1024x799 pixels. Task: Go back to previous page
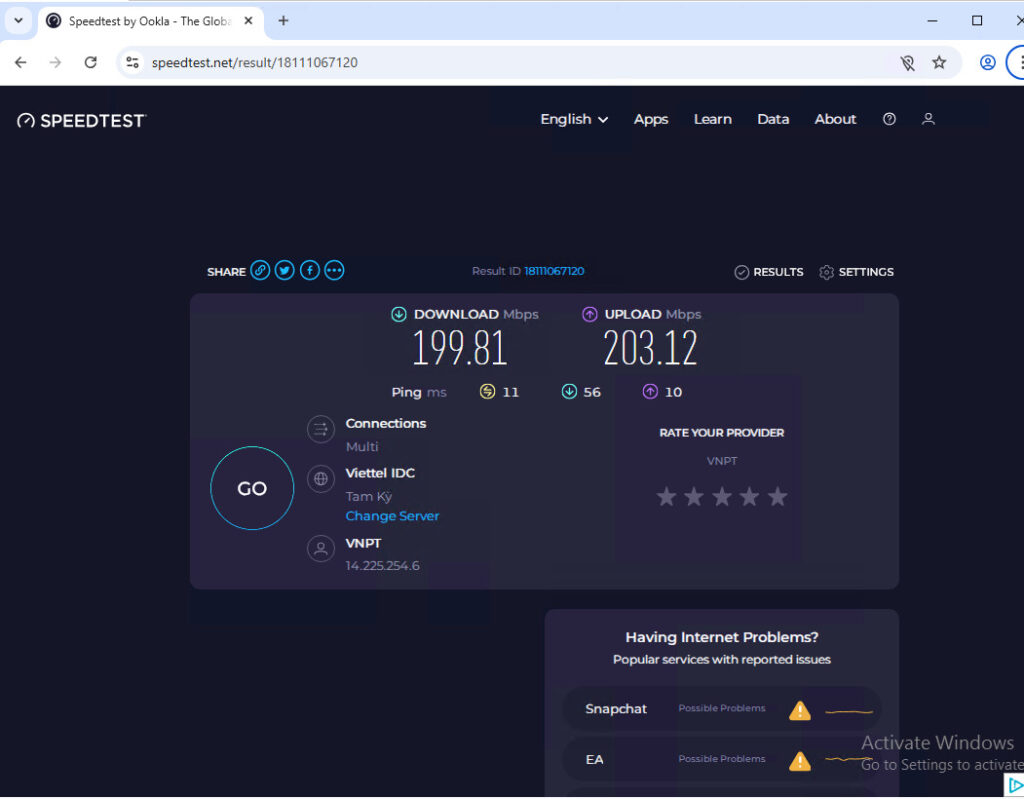pyautogui.click(x=21, y=63)
